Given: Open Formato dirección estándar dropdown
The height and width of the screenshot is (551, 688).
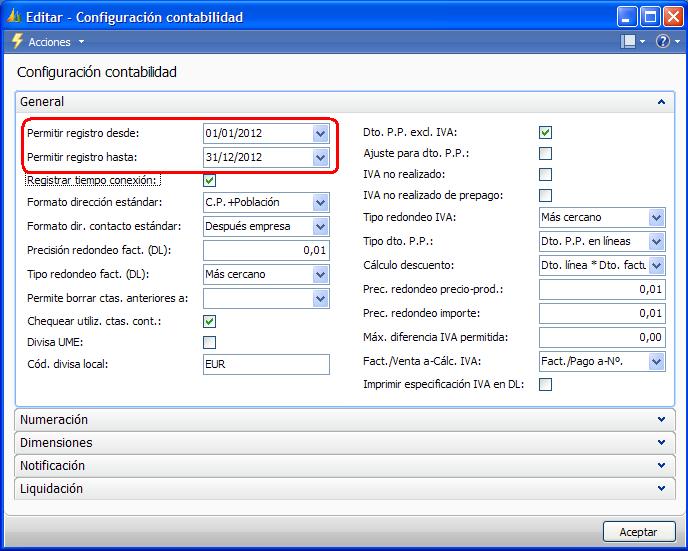Looking at the screenshot, I should coord(321,203).
